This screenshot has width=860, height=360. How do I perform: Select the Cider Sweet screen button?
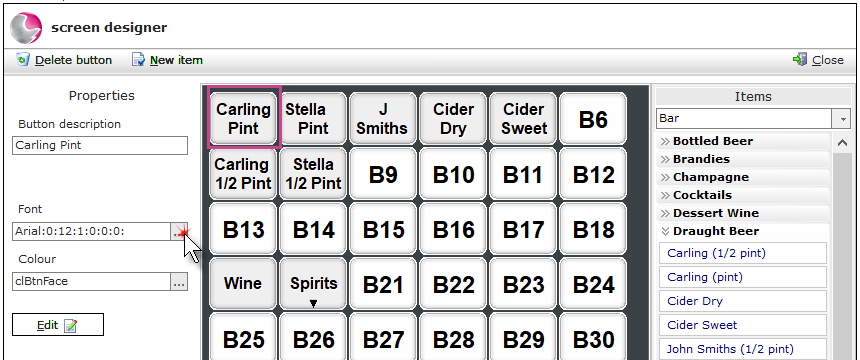pos(523,119)
